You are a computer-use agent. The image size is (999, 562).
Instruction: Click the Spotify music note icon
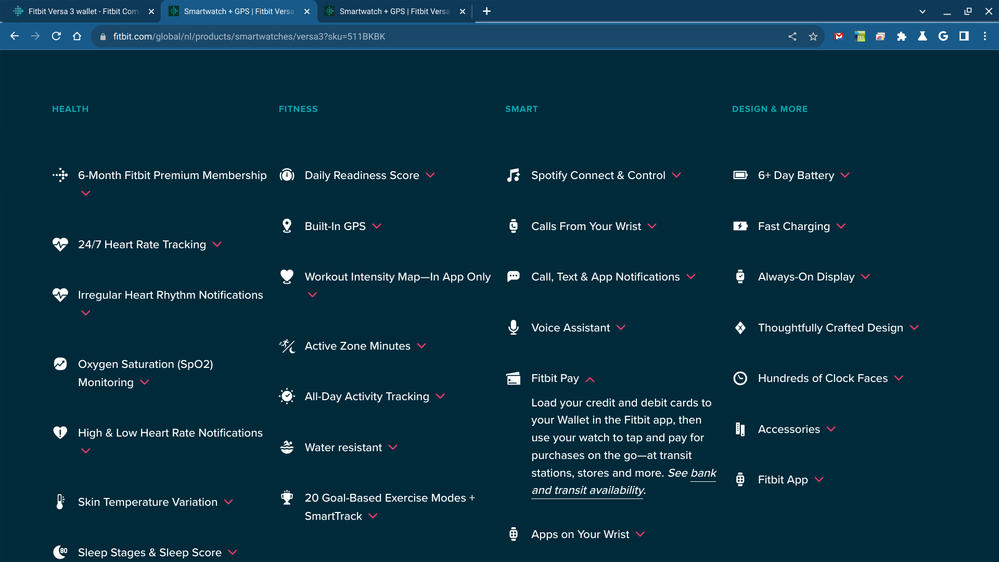514,175
